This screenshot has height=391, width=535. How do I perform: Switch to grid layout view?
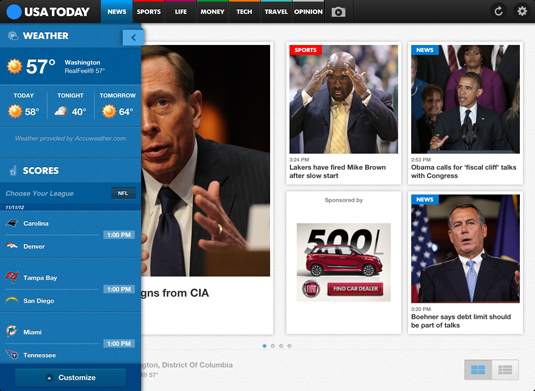point(478,370)
